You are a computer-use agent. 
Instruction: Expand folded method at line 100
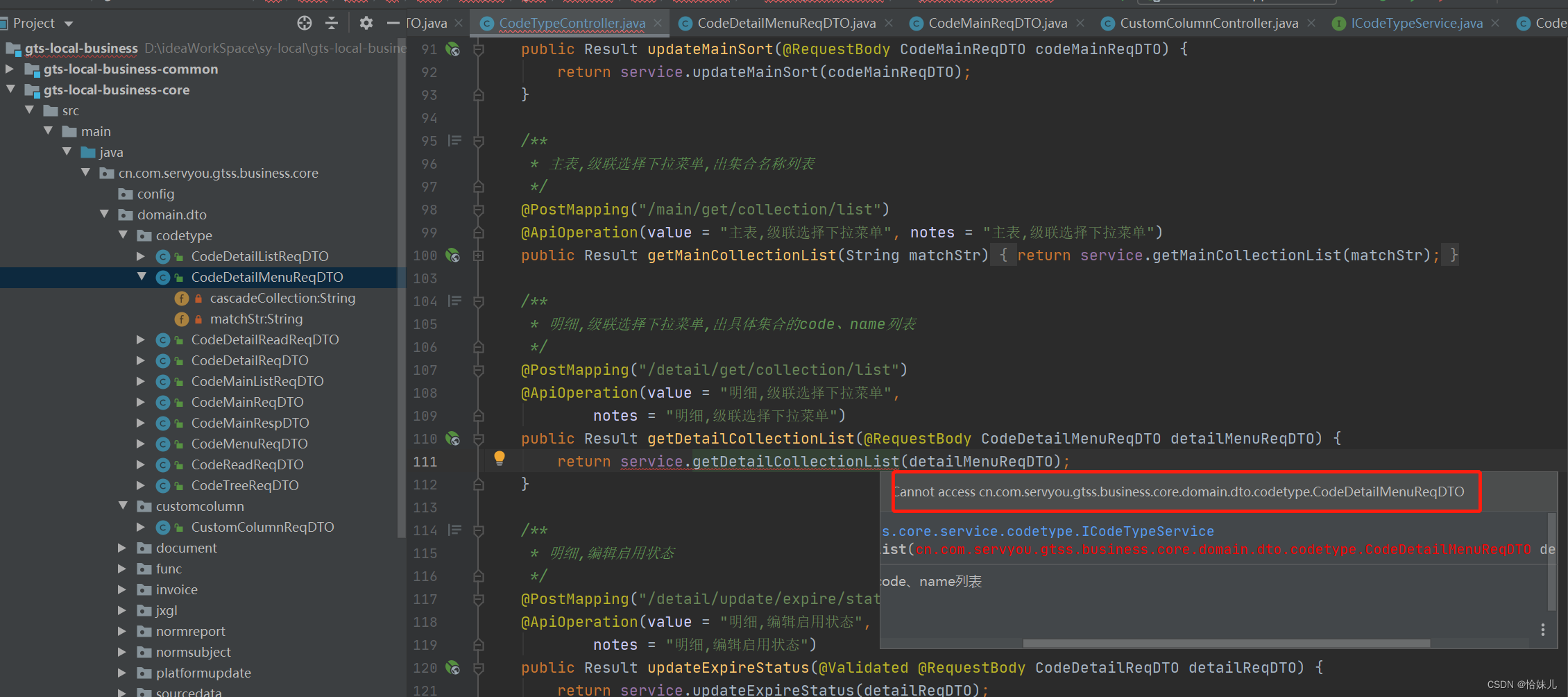click(479, 255)
